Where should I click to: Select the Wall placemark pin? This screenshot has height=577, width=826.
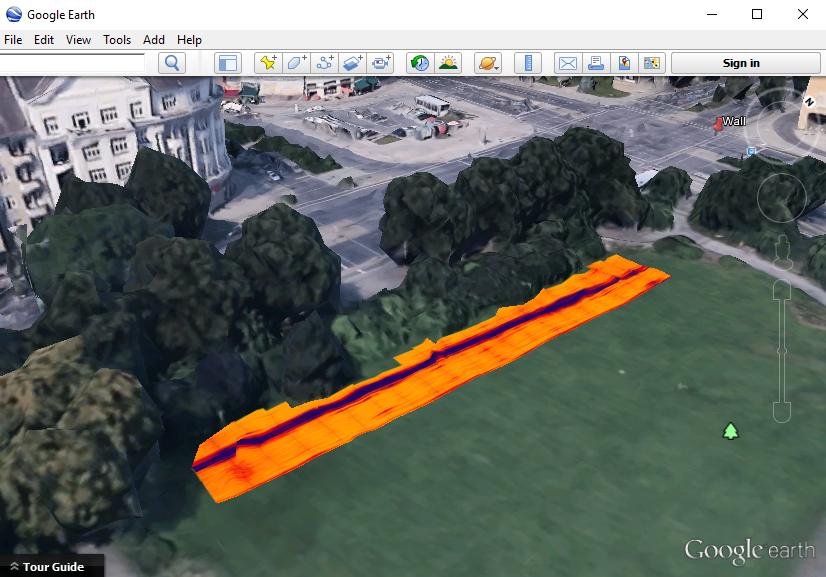pos(719,121)
